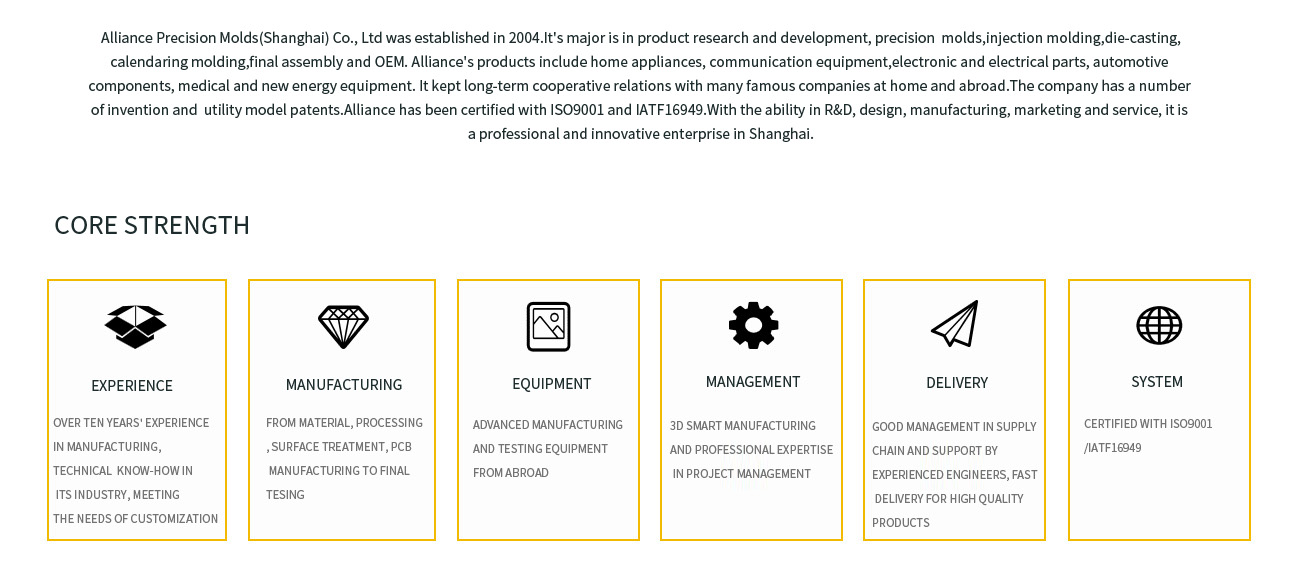Select the MANUFACTURING card title

click(344, 385)
